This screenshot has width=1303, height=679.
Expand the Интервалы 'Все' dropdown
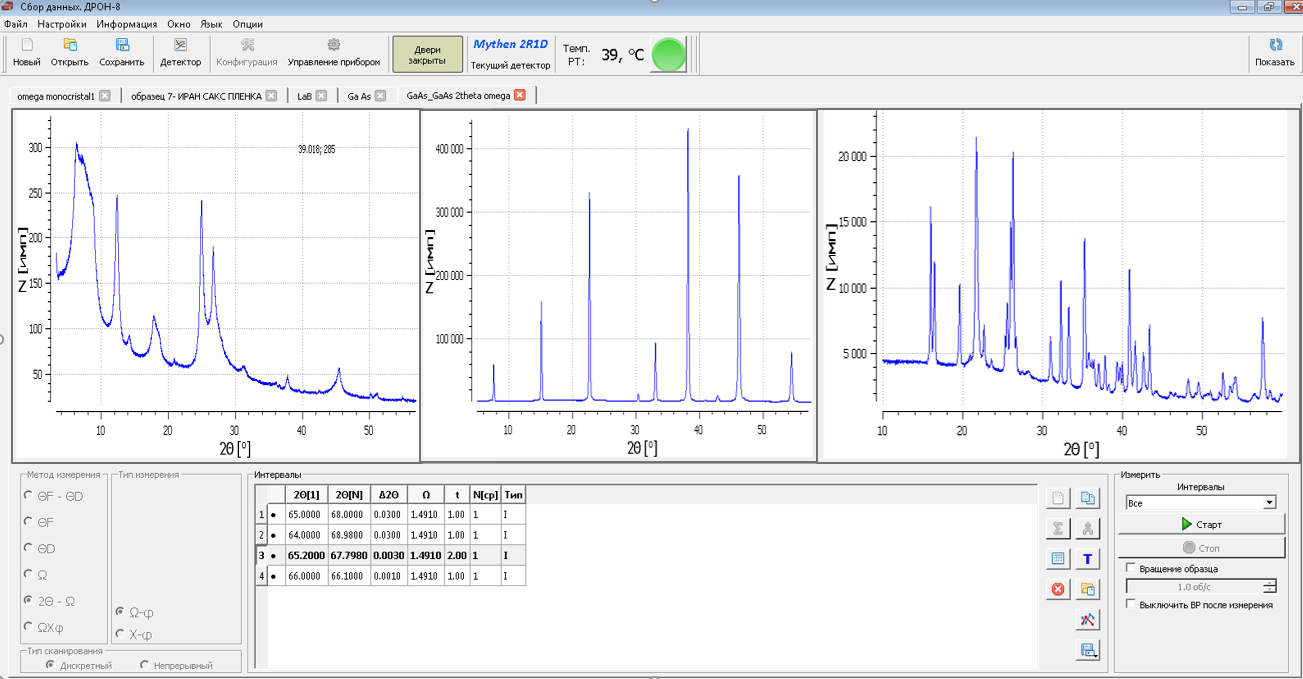(x=1269, y=503)
